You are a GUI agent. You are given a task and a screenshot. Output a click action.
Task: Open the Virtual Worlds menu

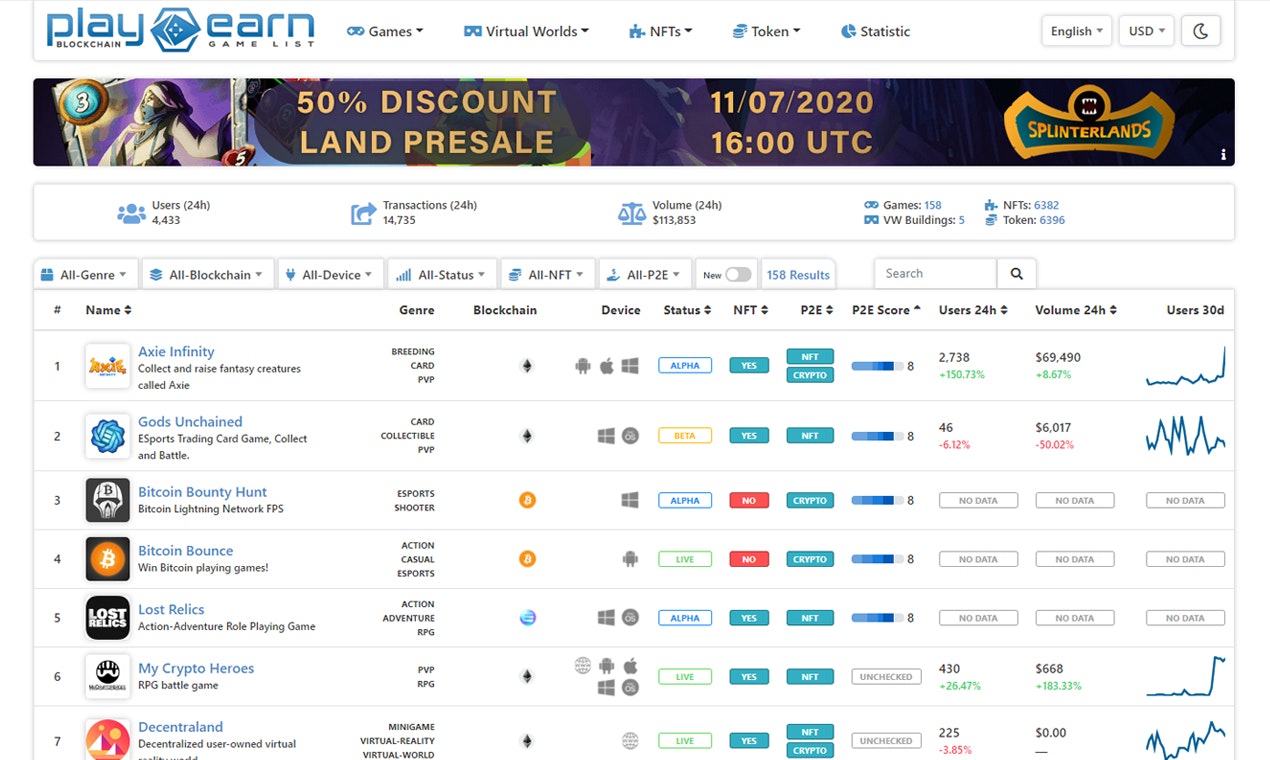tap(526, 31)
